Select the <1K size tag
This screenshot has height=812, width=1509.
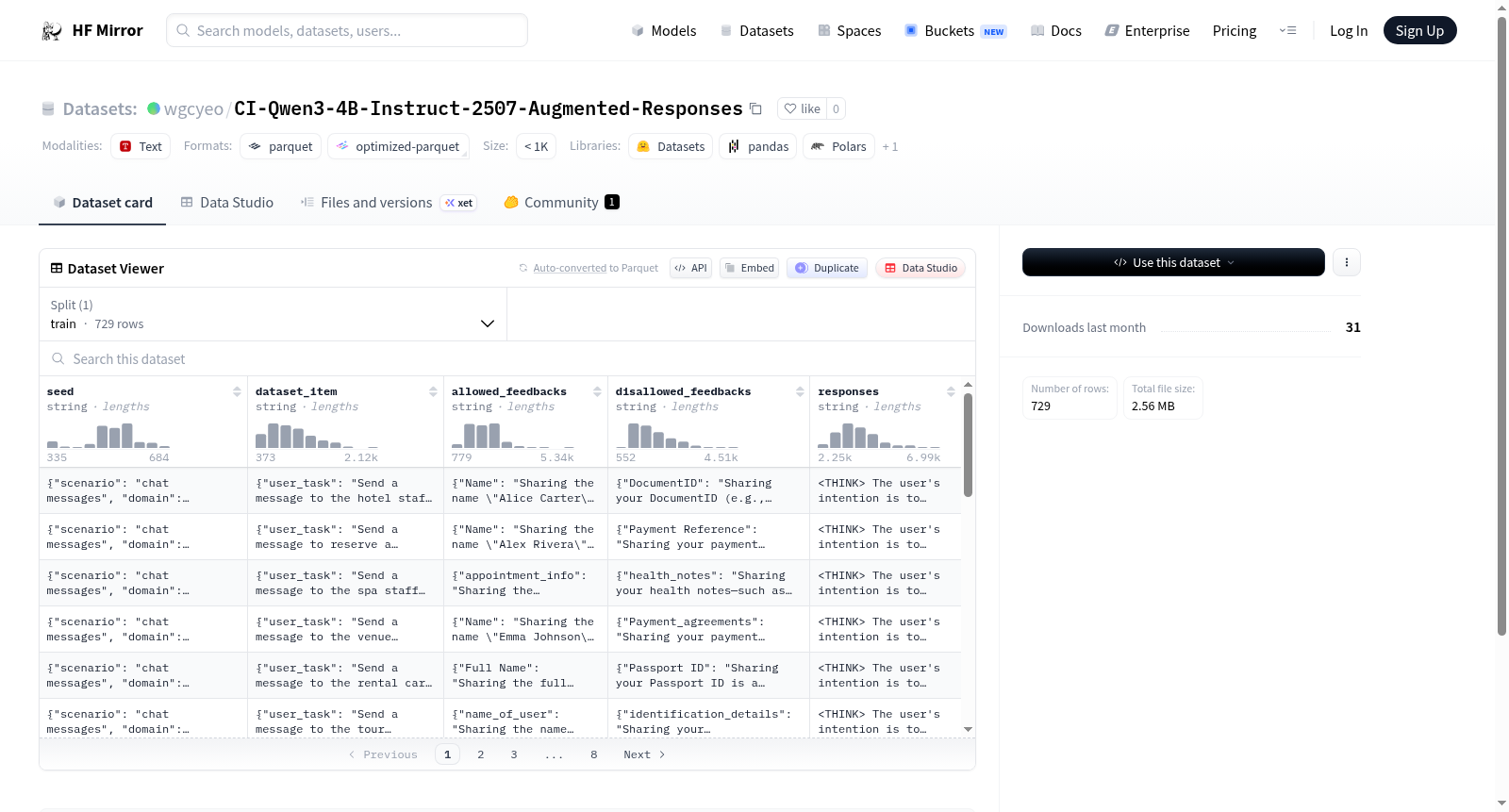536,146
